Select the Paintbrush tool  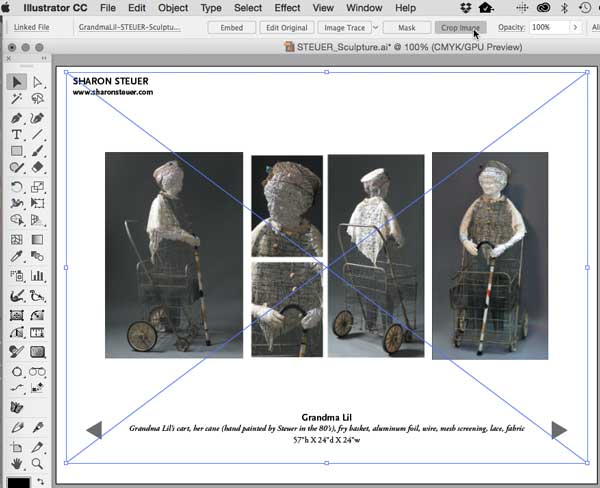[x=37, y=151]
